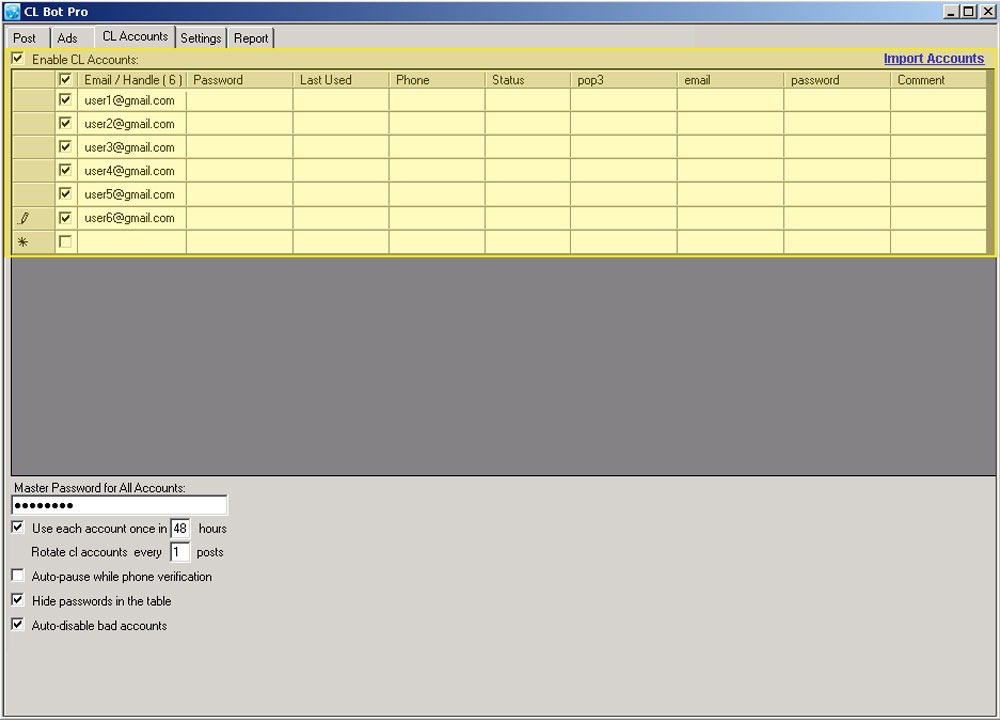Click the email column header
This screenshot has width=1000, height=720.
[731, 80]
